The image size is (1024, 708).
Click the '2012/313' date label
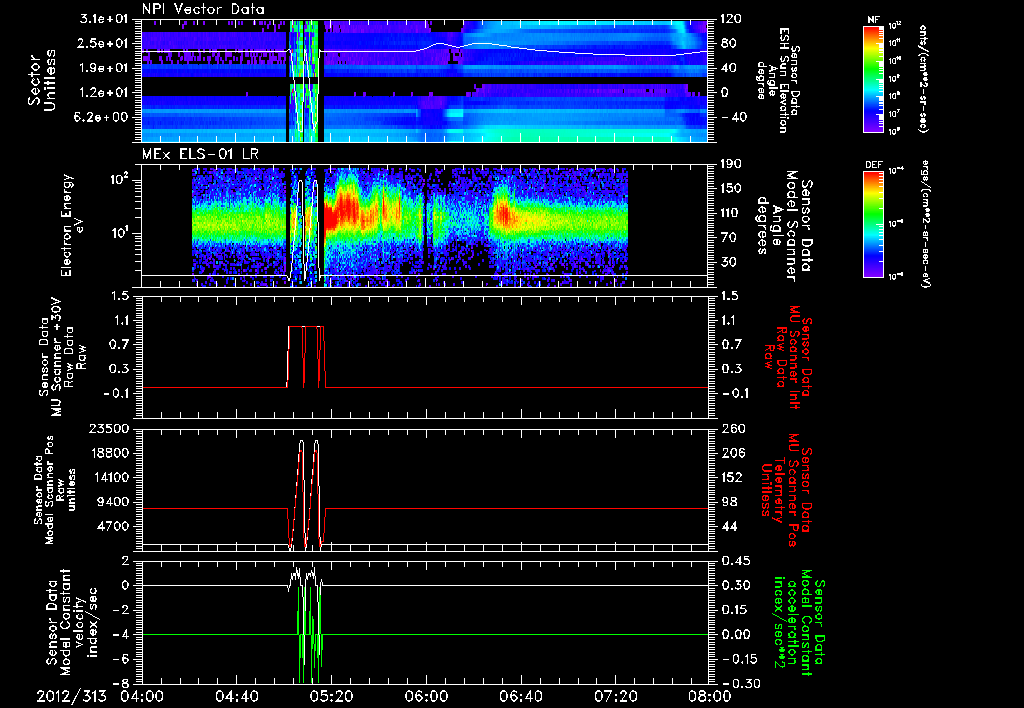71,696
